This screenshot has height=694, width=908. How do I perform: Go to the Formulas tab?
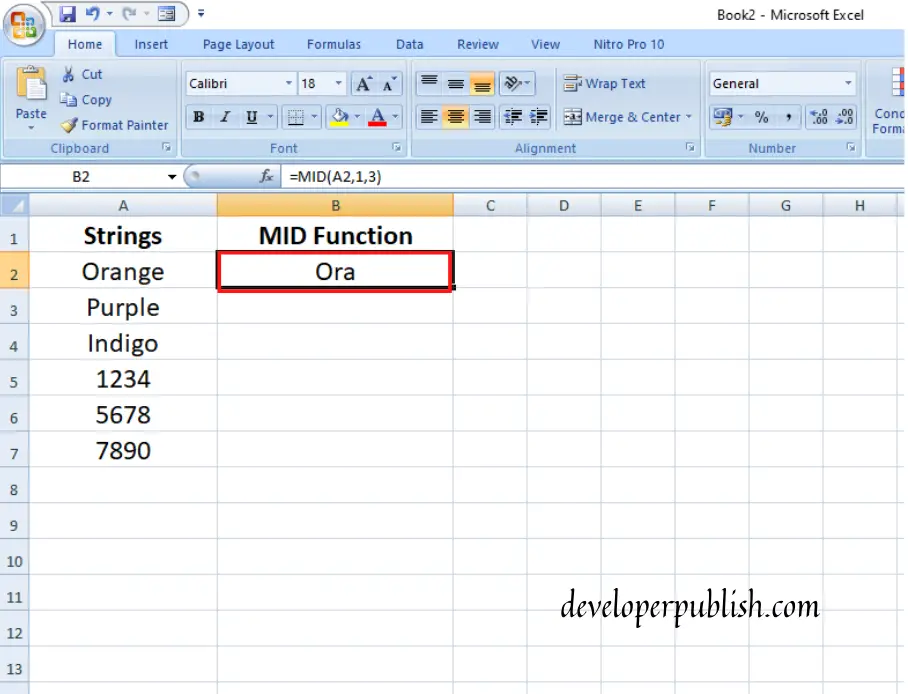click(x=334, y=44)
